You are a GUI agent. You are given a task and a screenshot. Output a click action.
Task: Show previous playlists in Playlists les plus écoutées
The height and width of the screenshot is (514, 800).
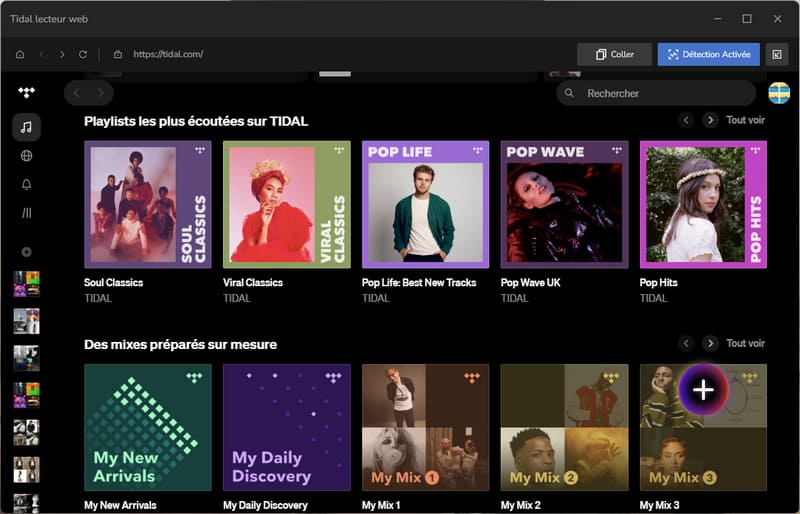686,120
